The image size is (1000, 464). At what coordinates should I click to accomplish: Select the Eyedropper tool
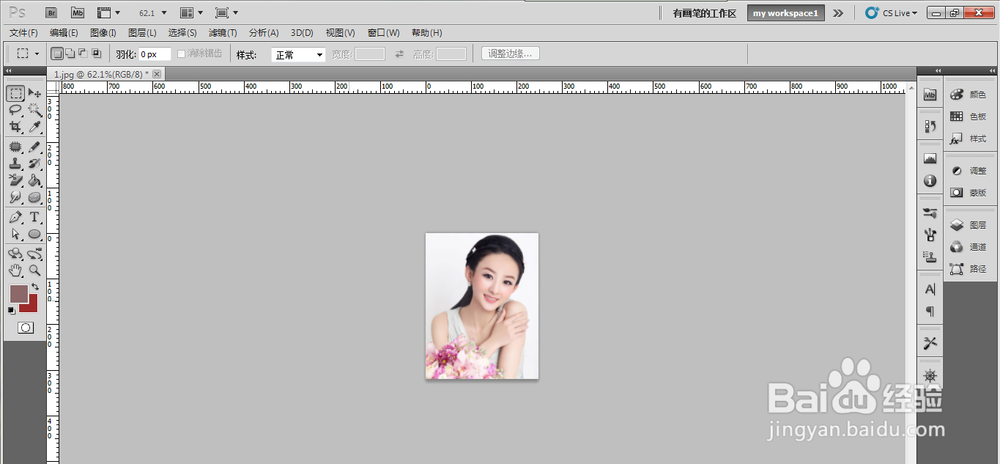34,127
